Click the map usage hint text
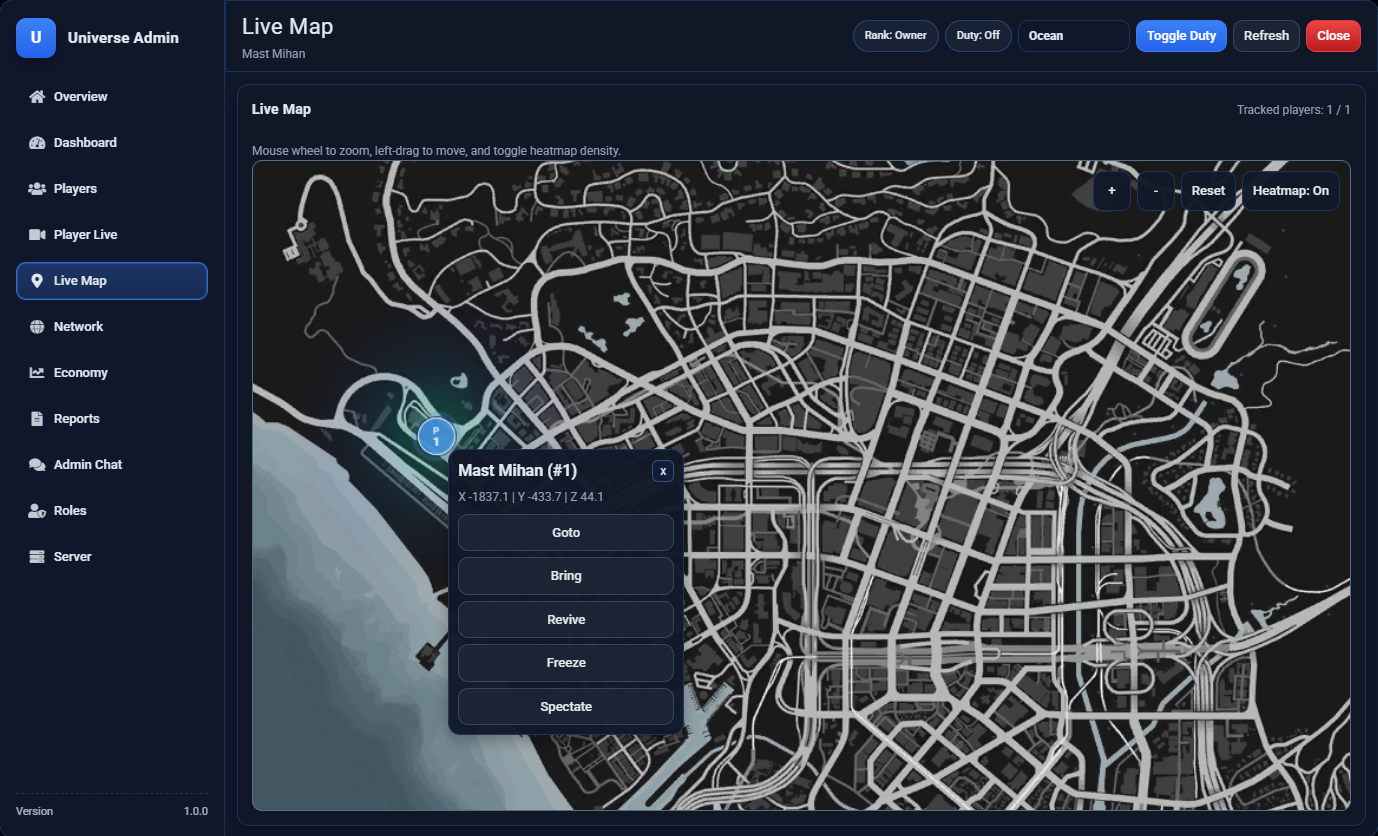Image resolution: width=1378 pixels, height=836 pixels. (436, 151)
